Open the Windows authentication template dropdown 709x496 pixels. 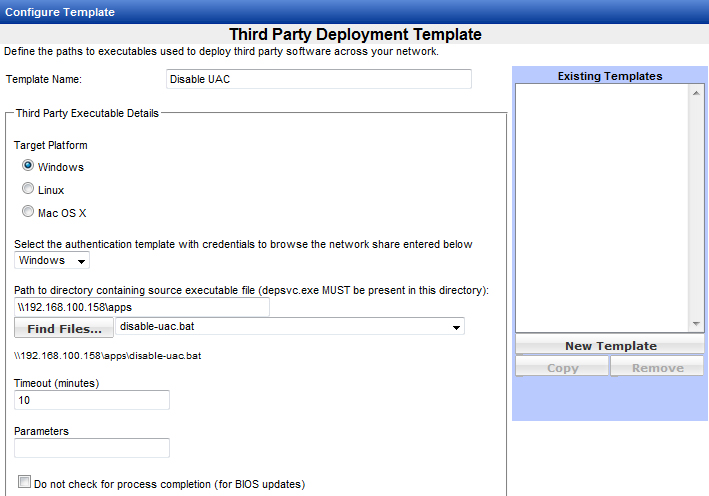53,261
